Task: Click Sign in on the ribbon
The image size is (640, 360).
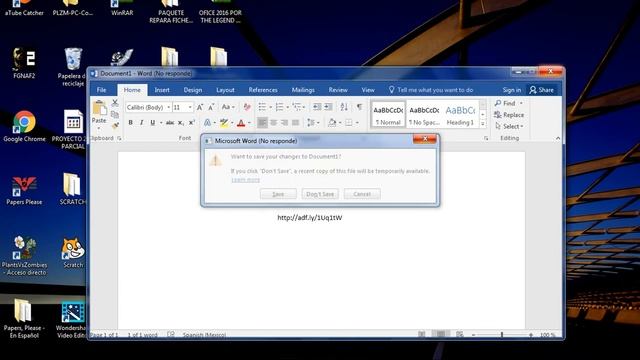Action: point(512,90)
